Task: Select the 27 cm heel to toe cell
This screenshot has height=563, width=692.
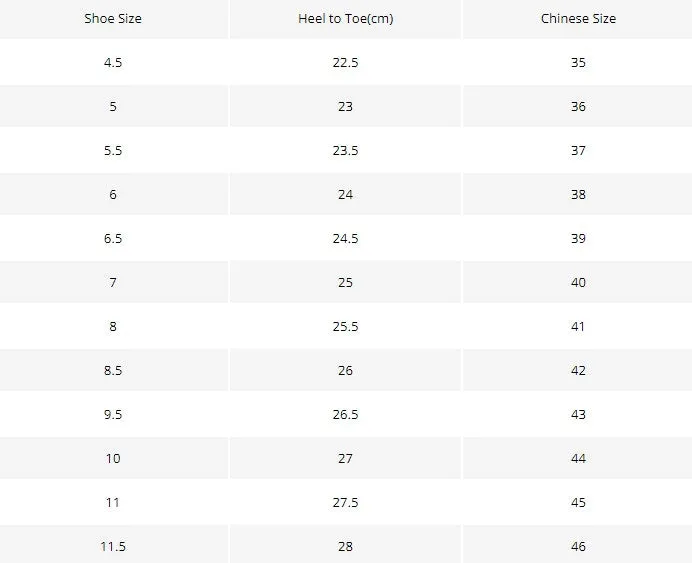Action: point(345,458)
